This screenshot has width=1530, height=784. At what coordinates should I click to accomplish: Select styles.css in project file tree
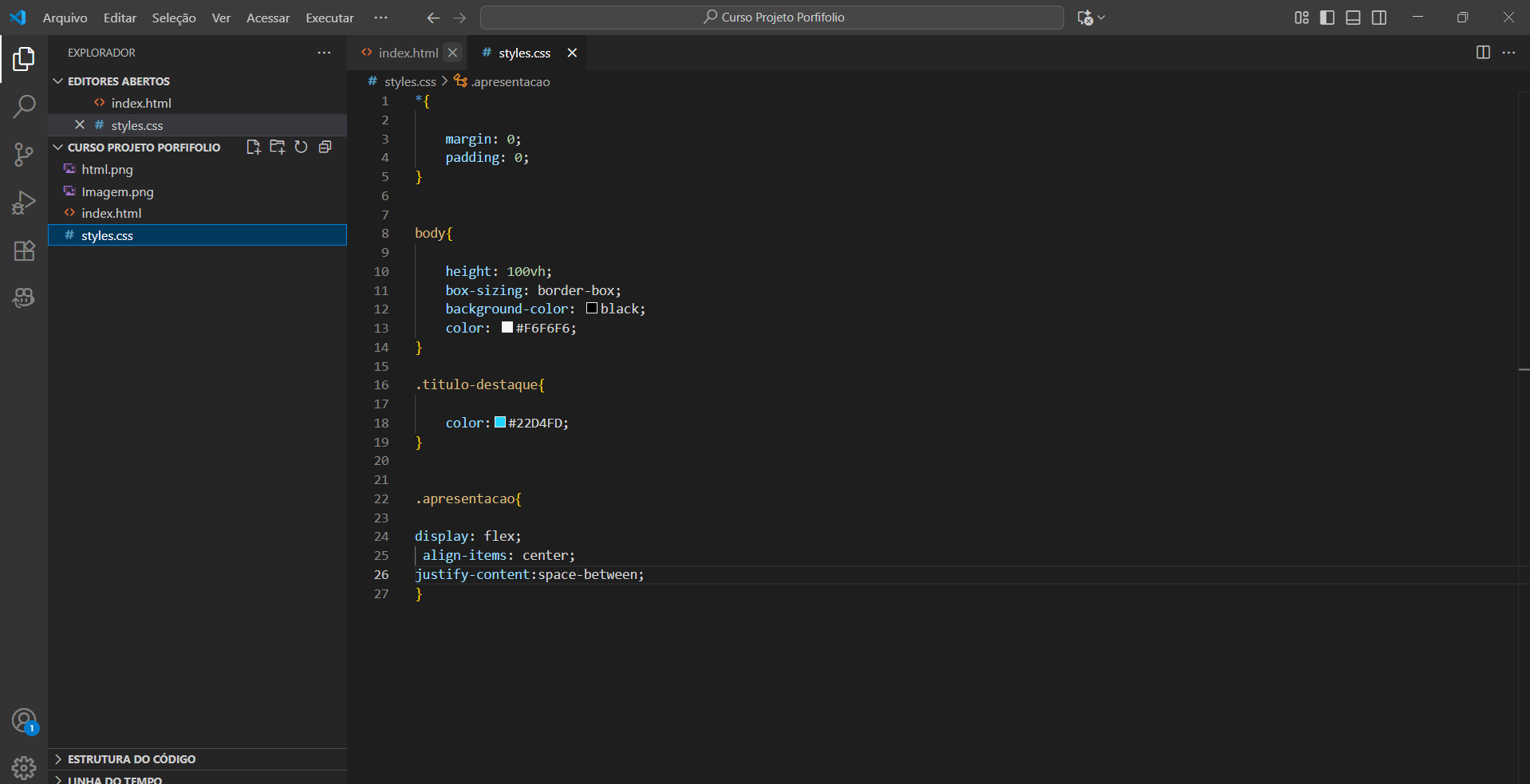(197, 235)
